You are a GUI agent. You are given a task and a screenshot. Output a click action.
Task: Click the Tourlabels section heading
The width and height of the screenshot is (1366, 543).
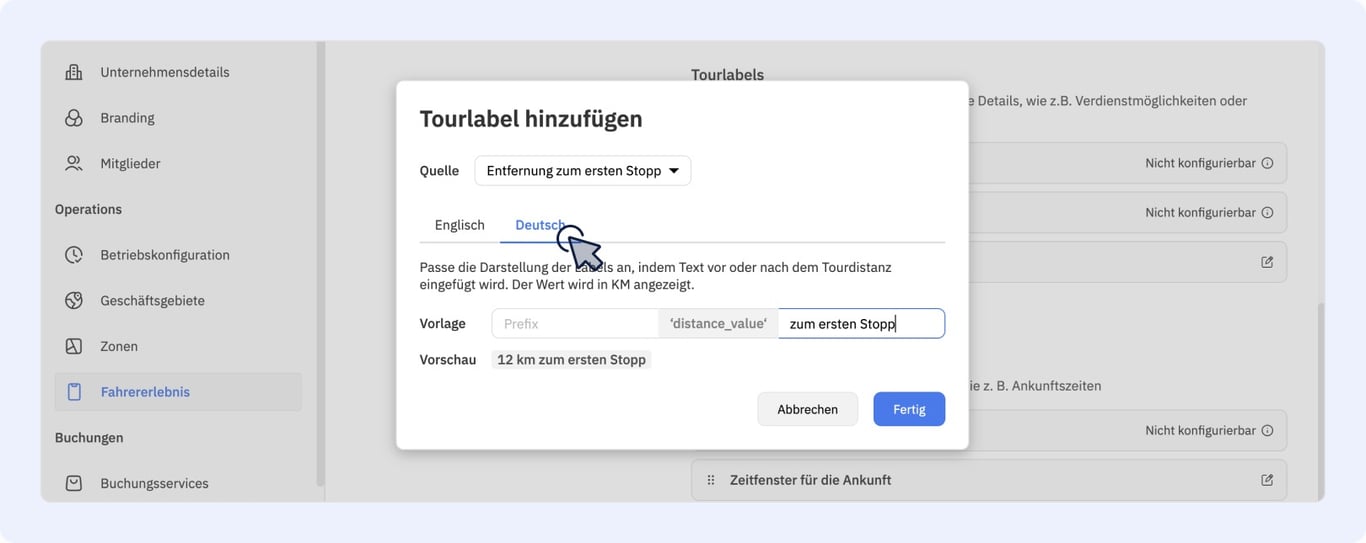coord(727,75)
